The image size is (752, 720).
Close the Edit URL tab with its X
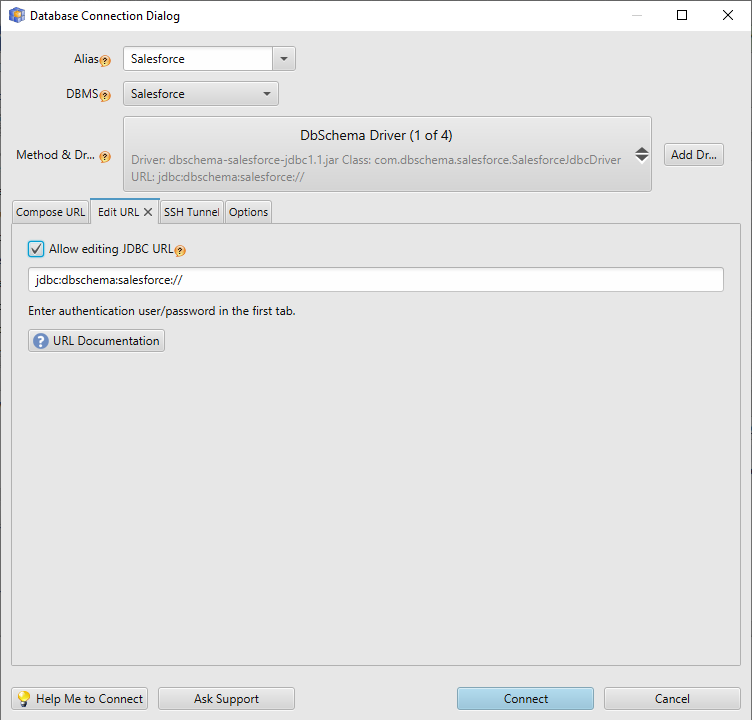(x=148, y=212)
